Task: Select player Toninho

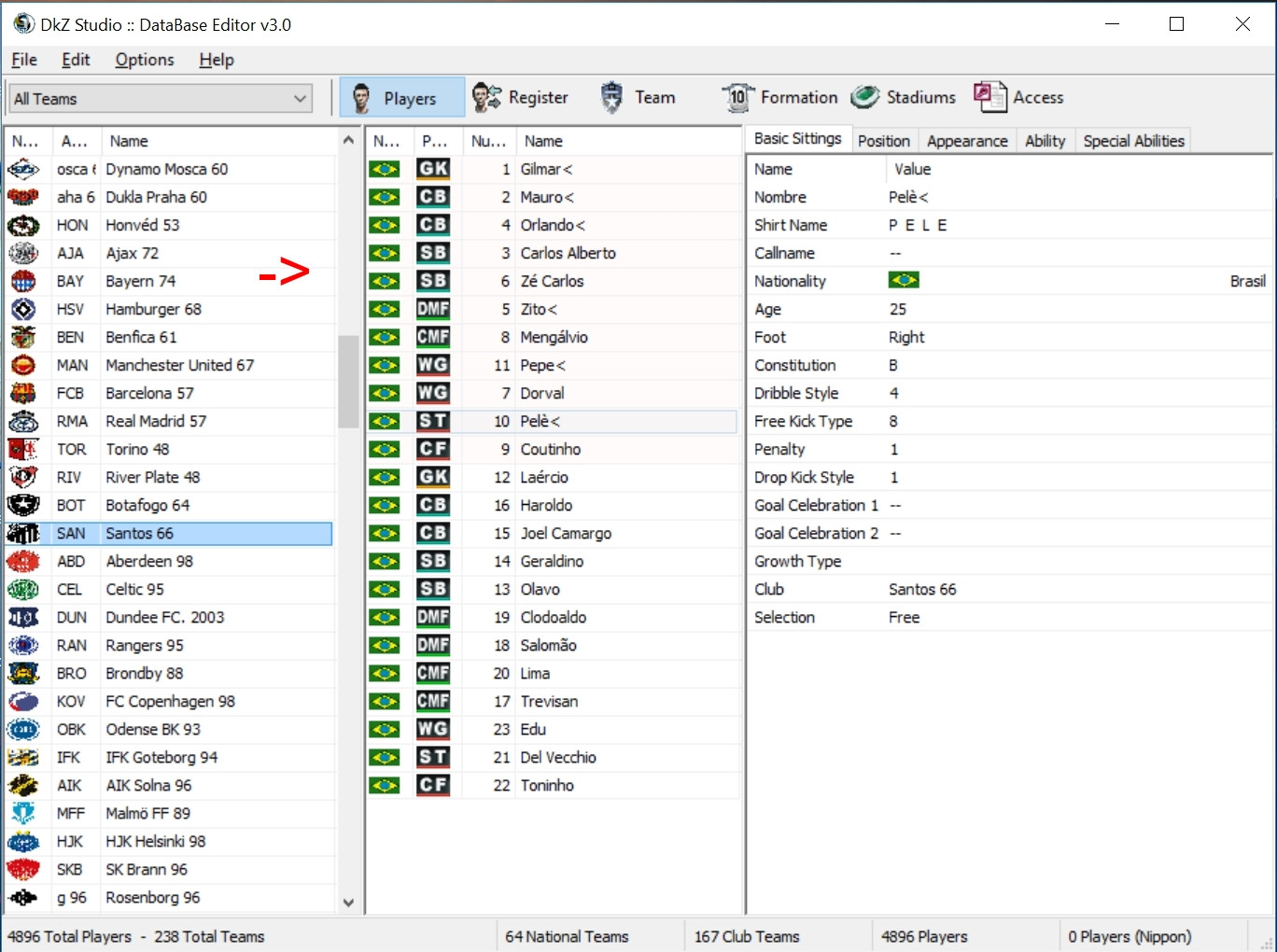Action: click(547, 785)
